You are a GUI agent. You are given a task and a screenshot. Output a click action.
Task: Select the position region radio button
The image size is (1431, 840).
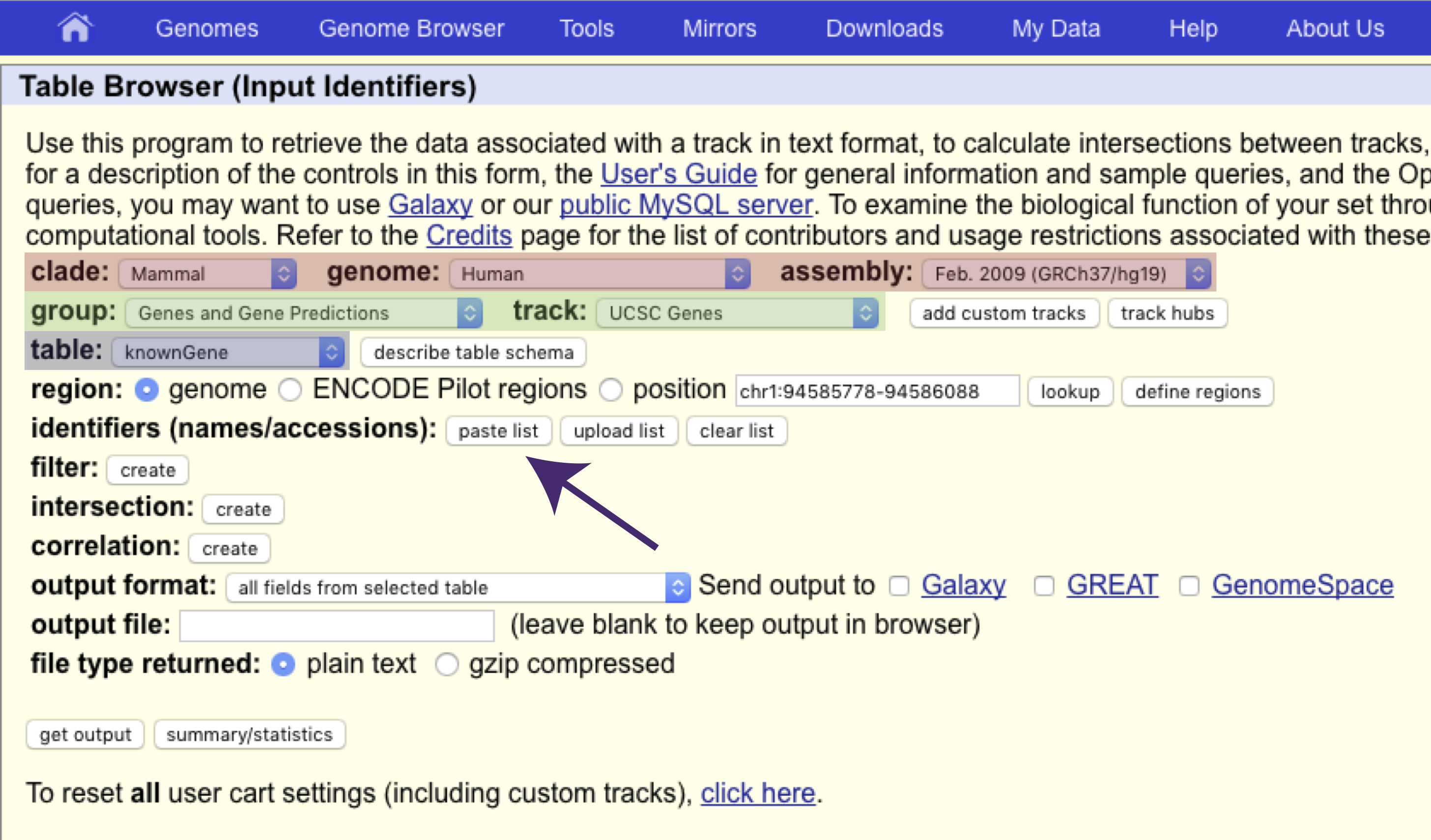click(x=611, y=391)
